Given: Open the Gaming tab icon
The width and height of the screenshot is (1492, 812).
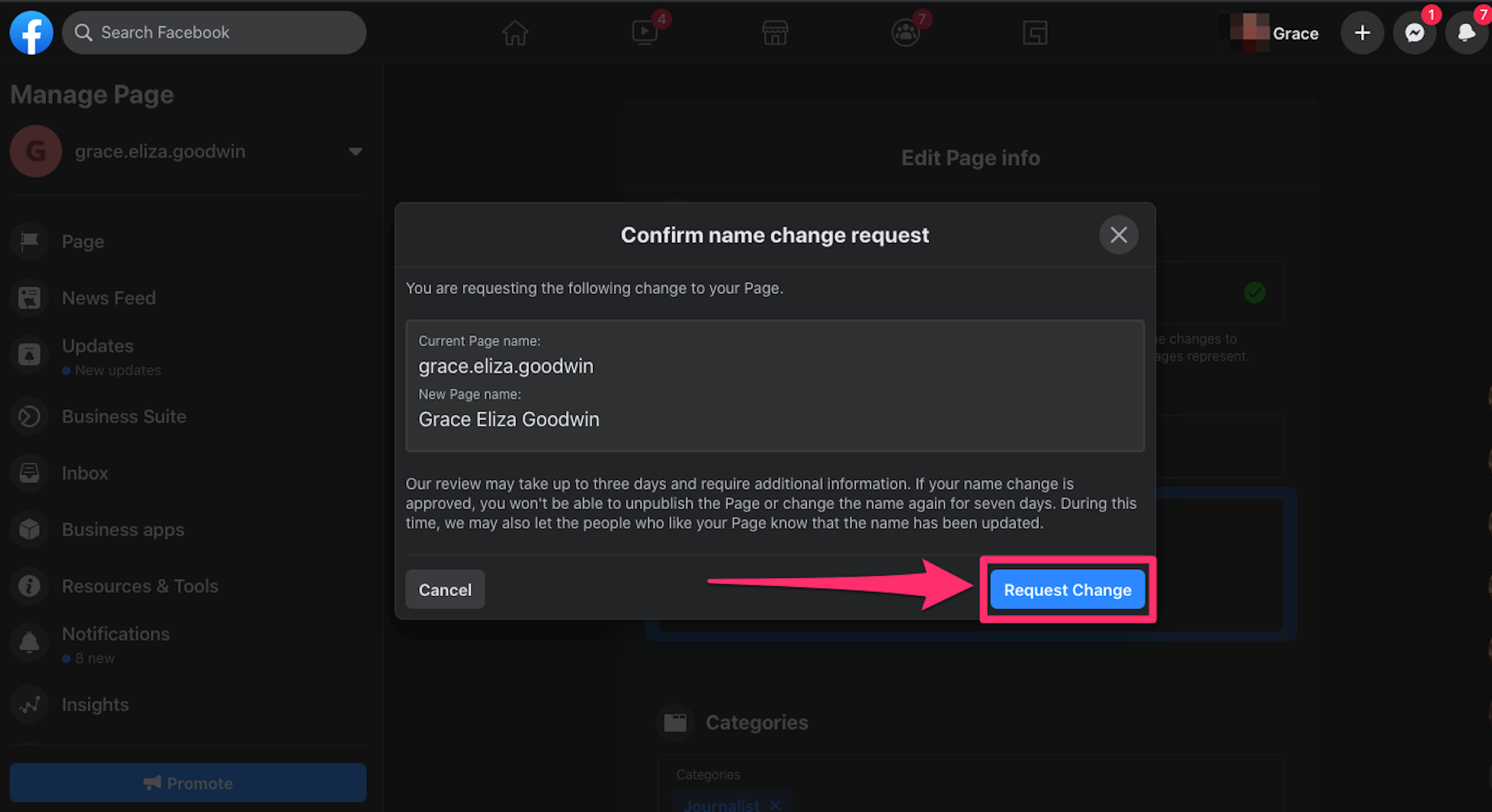Looking at the screenshot, I should pos(1035,33).
